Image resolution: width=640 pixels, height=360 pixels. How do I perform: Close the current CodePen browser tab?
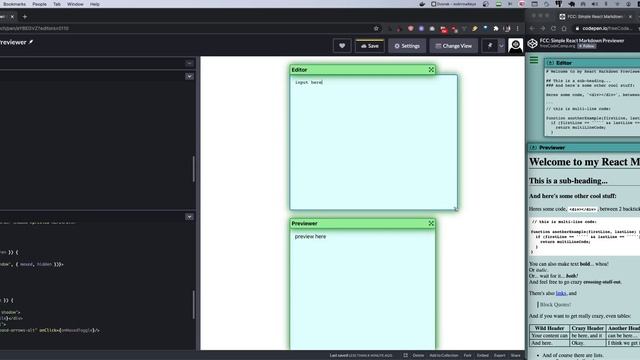point(12,17)
